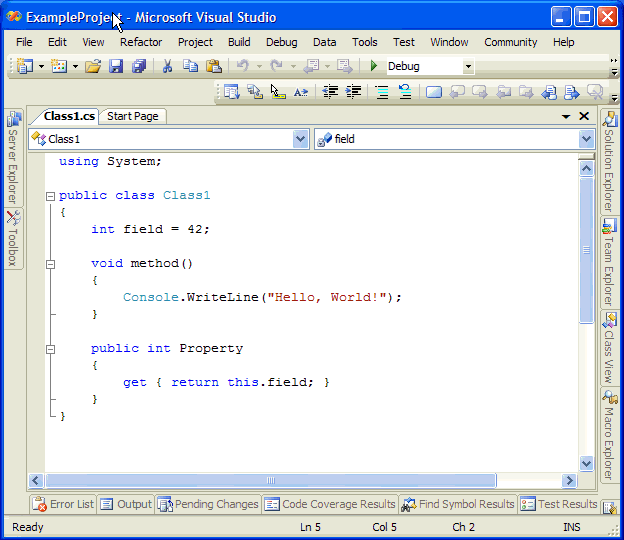Click the Save All icon
This screenshot has height=540, width=624.
[x=139, y=66]
